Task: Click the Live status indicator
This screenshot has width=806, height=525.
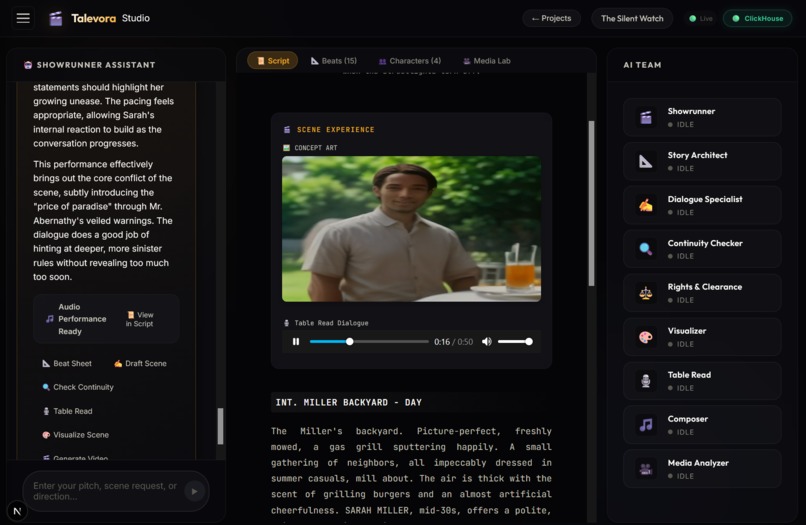Action: (701, 19)
